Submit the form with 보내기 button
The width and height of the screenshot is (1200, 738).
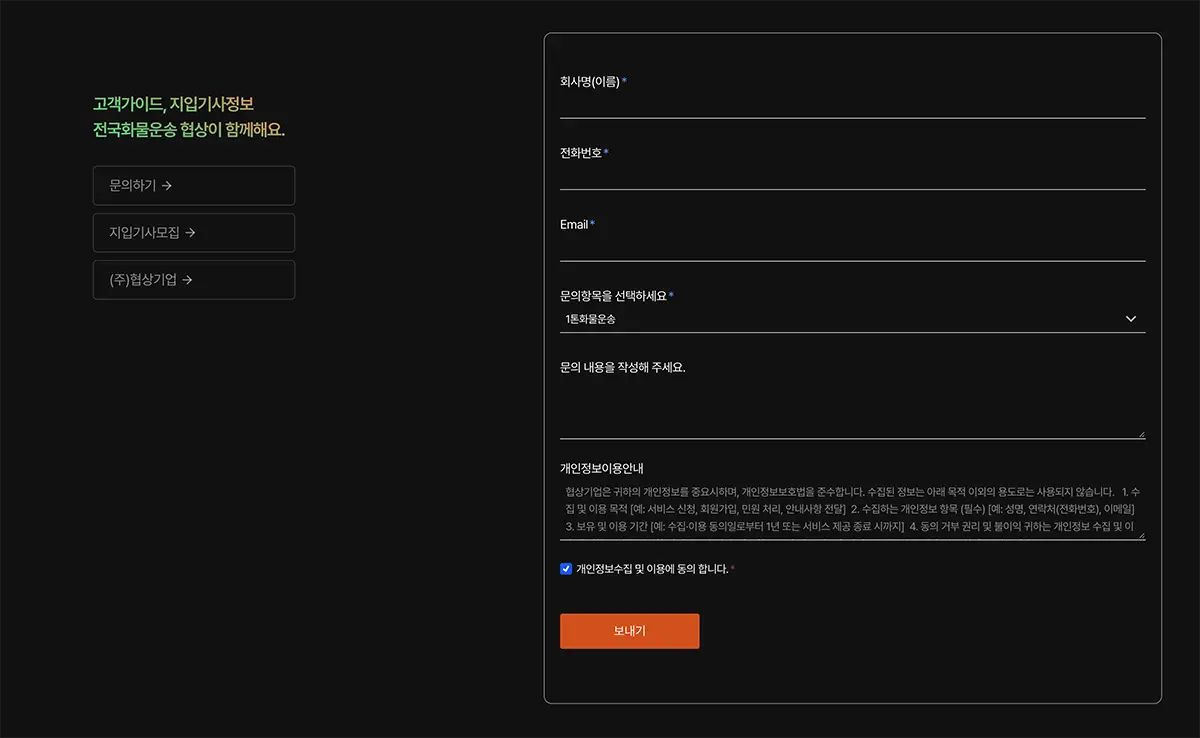coord(629,631)
